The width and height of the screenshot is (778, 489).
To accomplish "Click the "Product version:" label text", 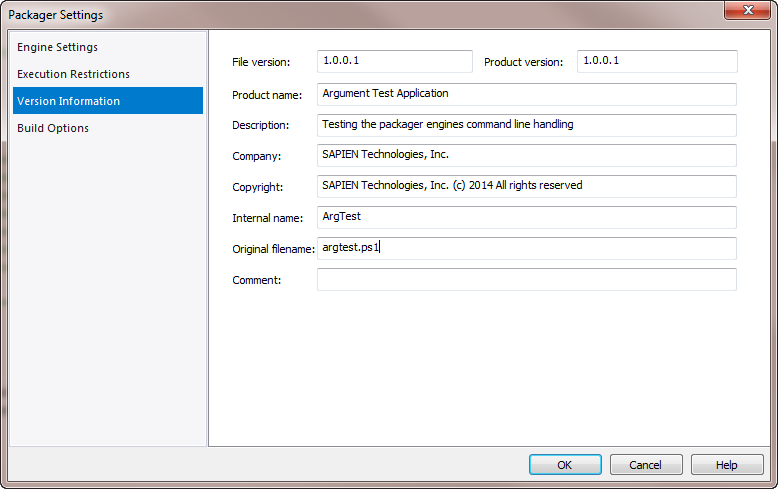I will [x=523, y=62].
